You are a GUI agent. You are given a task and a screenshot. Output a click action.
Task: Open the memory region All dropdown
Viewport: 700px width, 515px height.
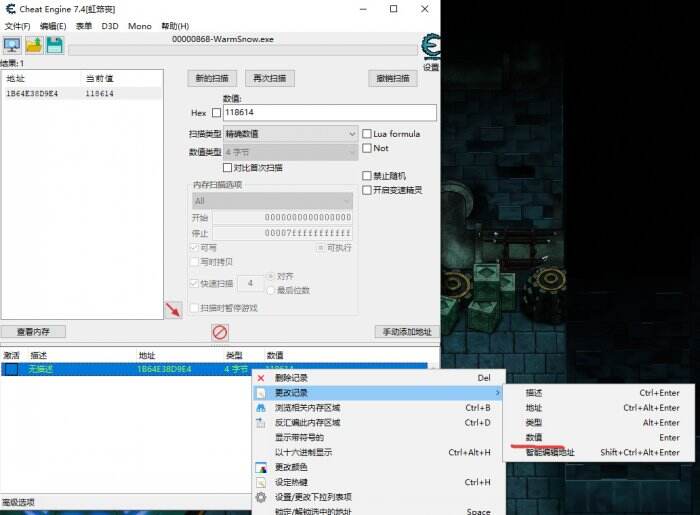pos(272,201)
